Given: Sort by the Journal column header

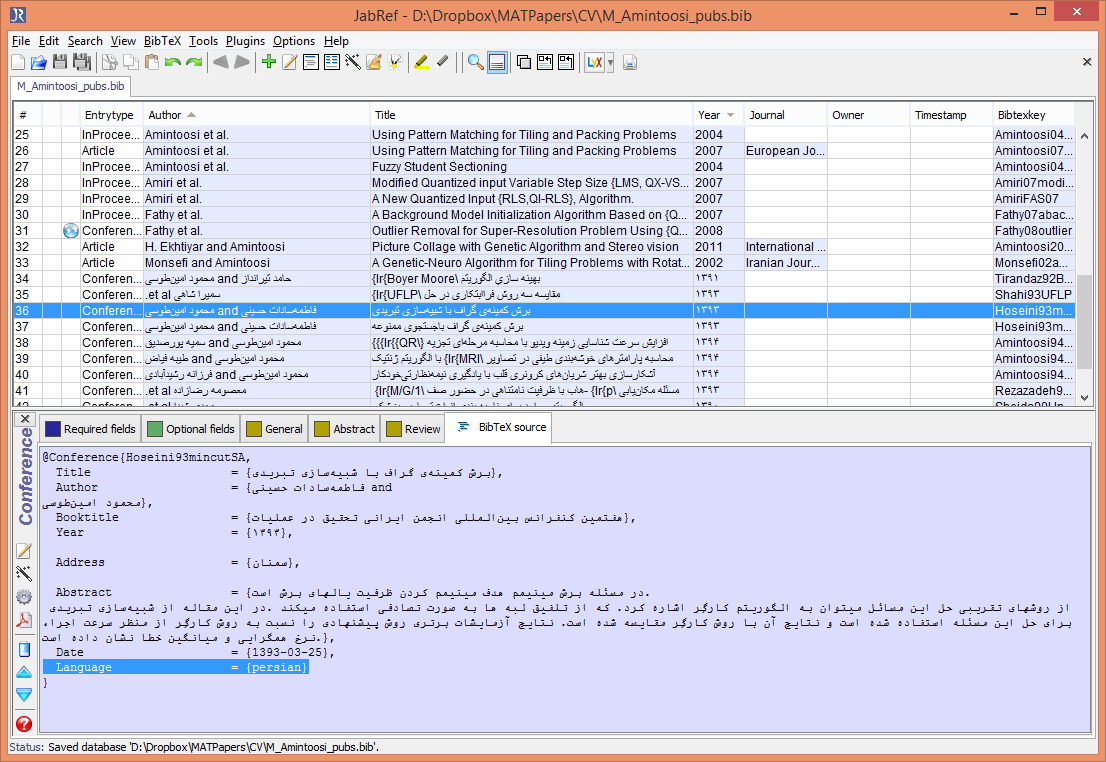Looking at the screenshot, I should (x=784, y=115).
